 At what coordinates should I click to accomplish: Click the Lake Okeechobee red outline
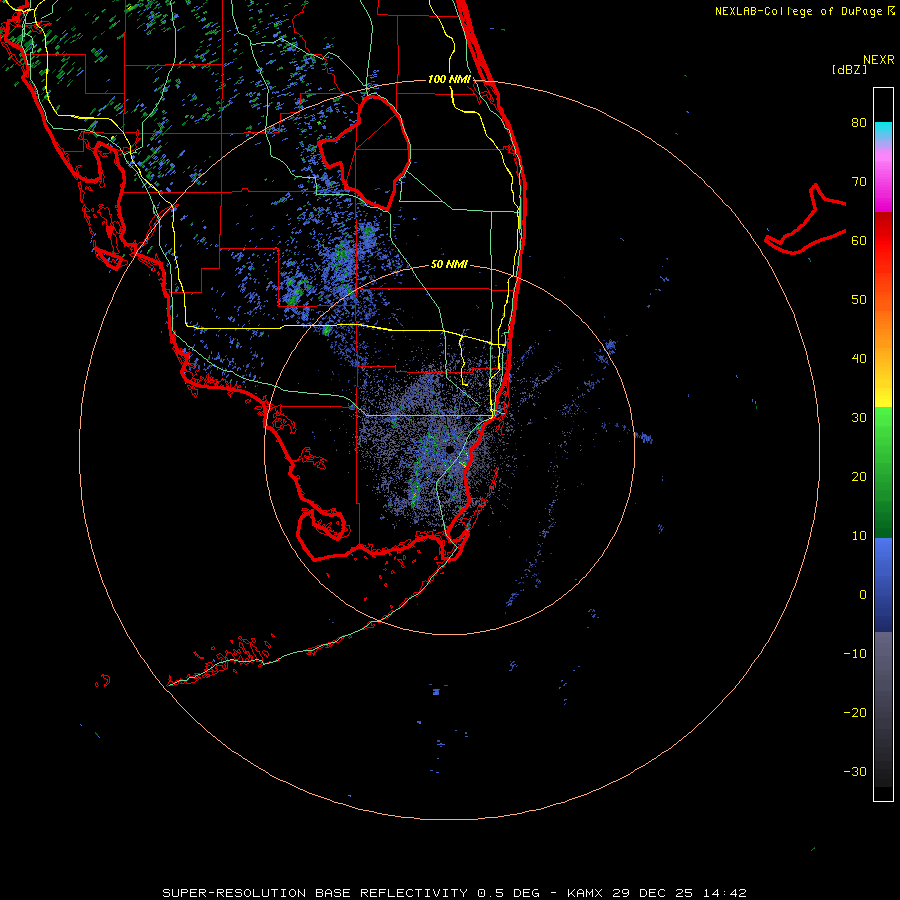(x=365, y=153)
